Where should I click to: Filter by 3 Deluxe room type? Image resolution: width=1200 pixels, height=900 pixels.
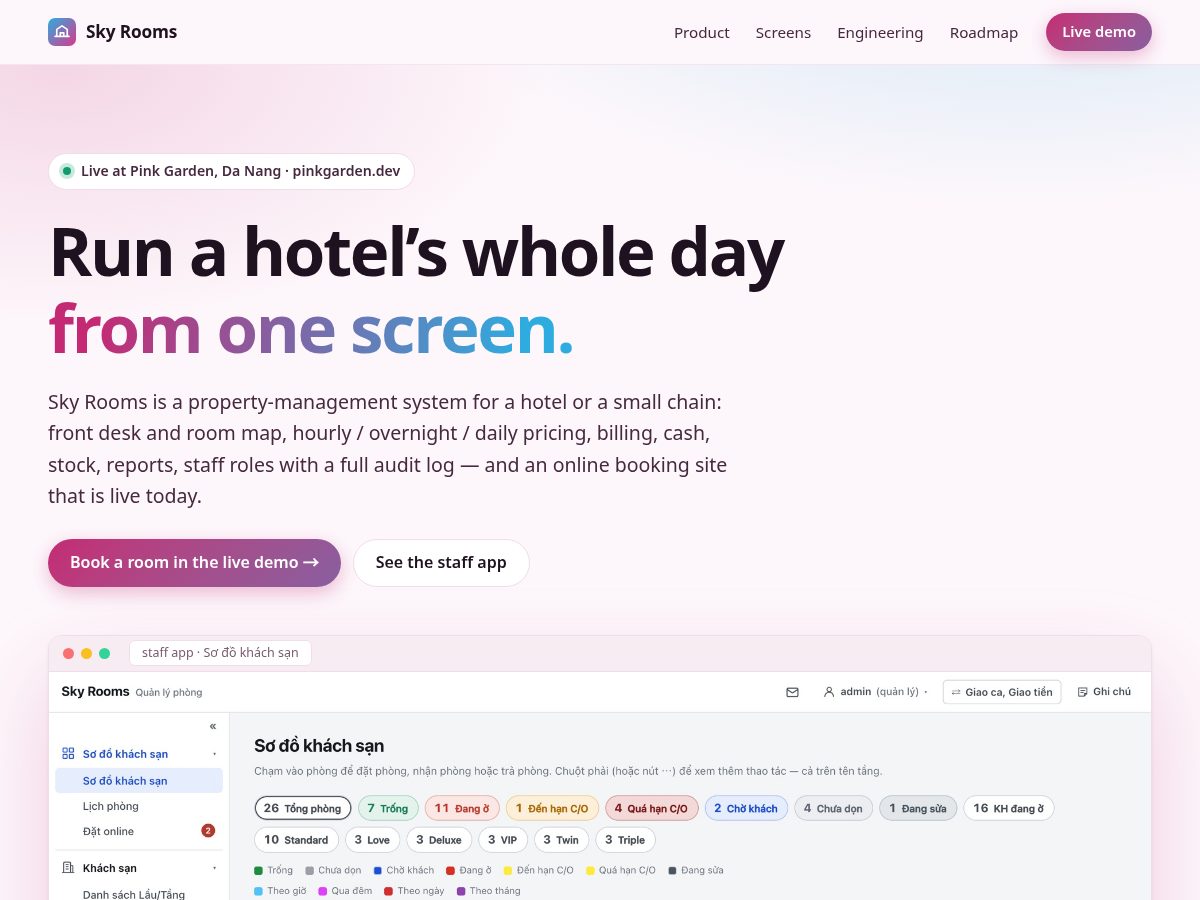tap(439, 840)
